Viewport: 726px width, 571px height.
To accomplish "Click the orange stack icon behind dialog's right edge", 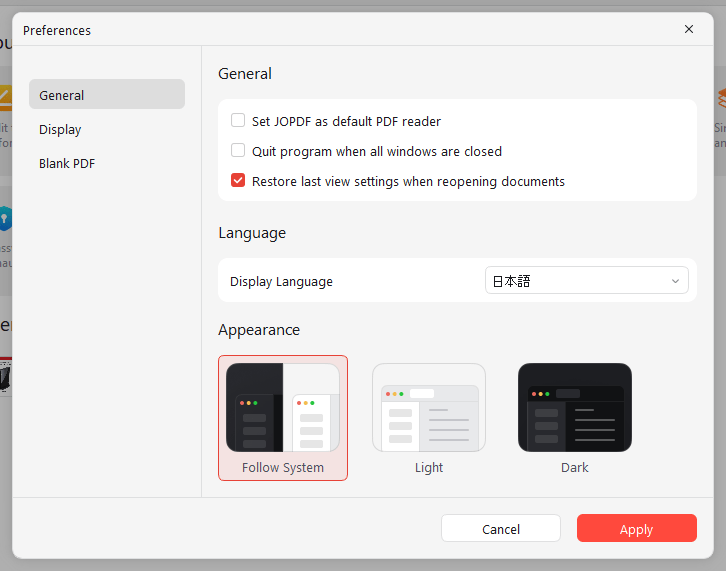I will click(720, 100).
